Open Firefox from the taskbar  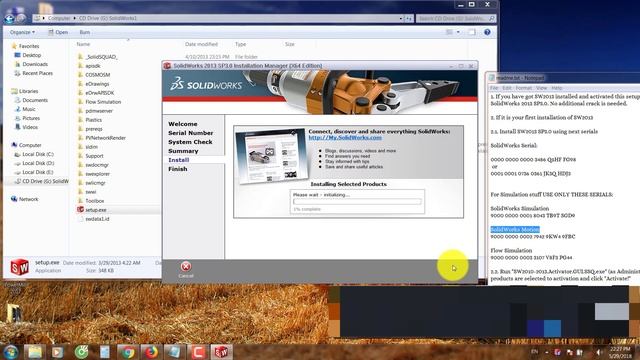coord(151,352)
